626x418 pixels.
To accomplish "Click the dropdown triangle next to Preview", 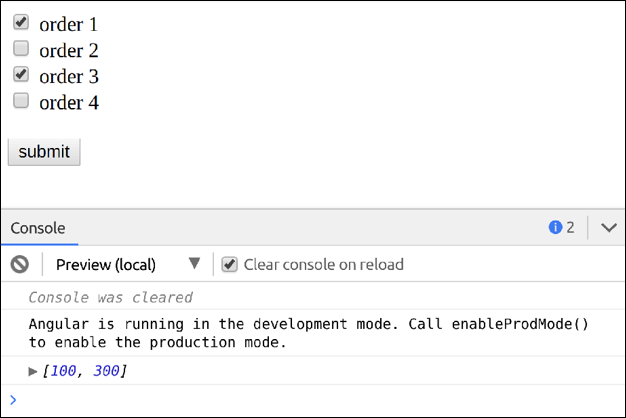I will click(x=194, y=263).
